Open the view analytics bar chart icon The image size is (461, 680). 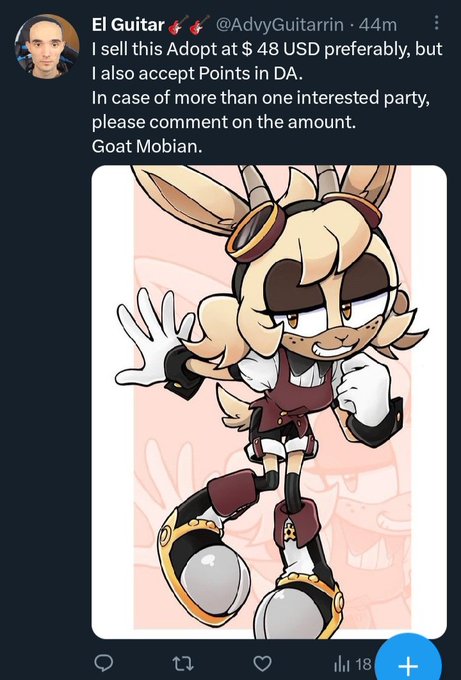click(x=341, y=664)
